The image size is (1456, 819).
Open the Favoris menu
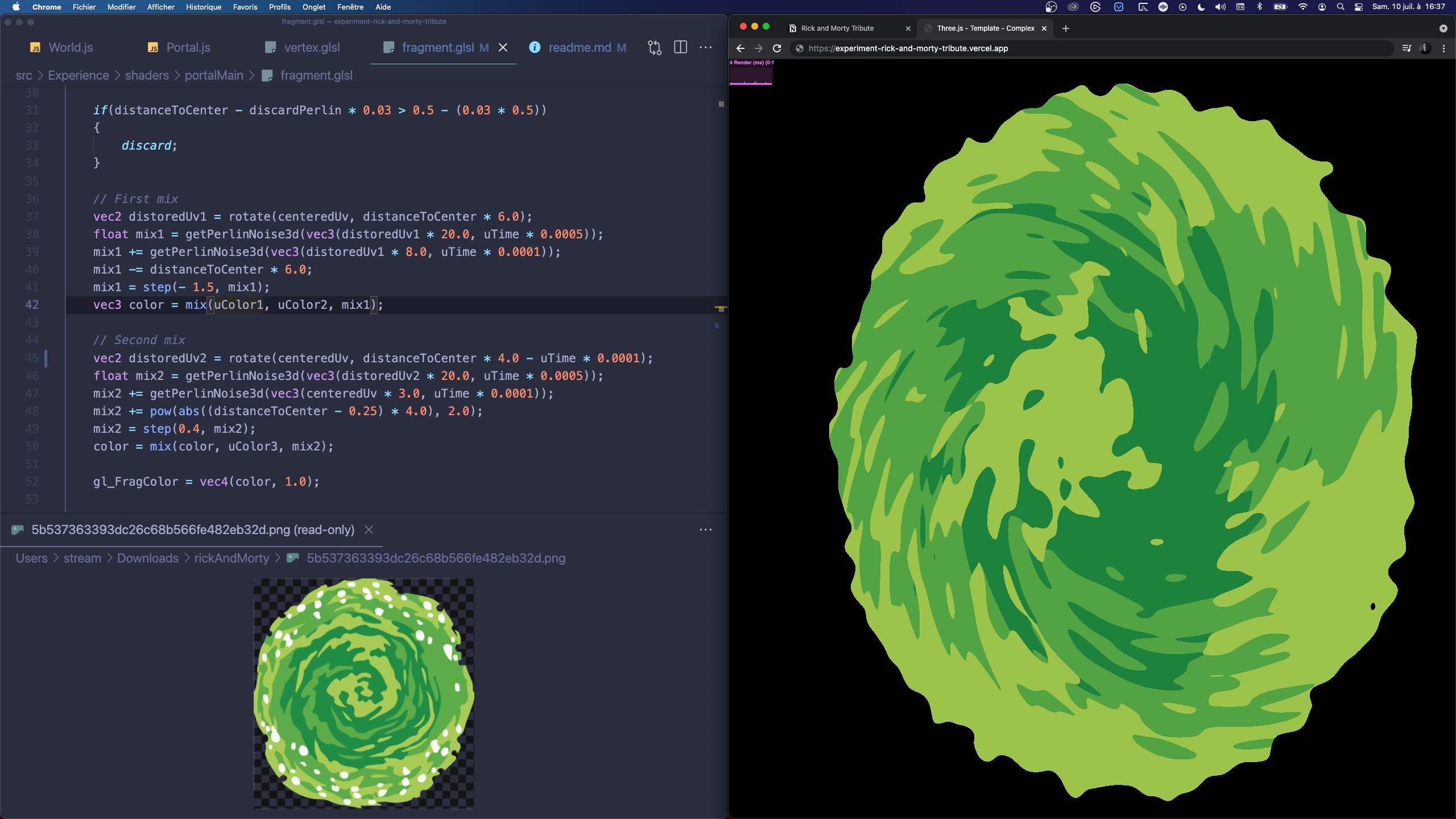(245, 7)
